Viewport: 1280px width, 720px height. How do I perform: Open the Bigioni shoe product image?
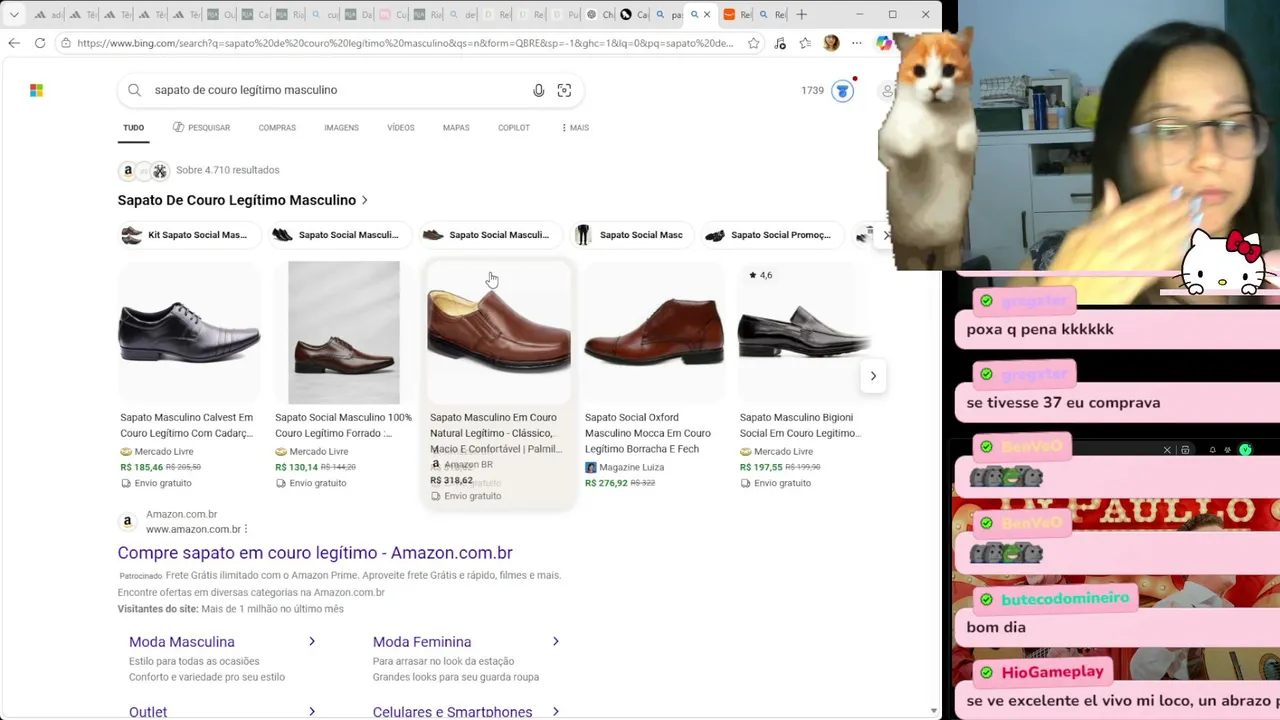[804, 333]
